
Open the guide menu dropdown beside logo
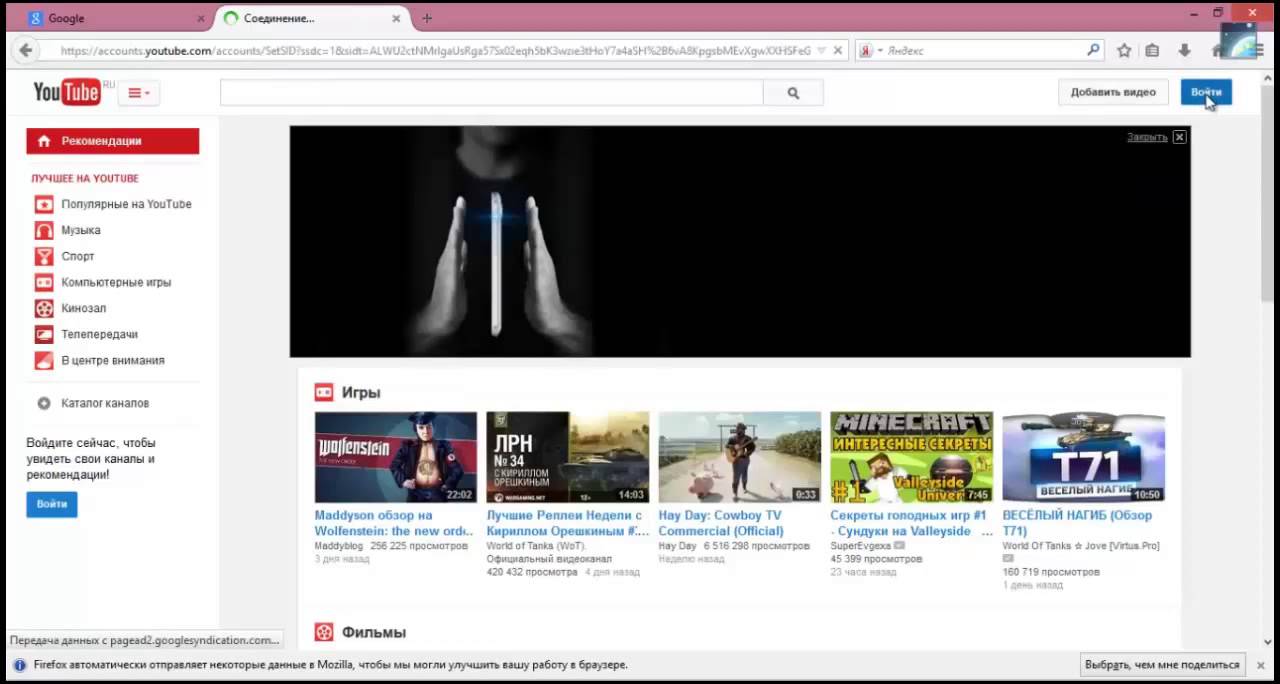[139, 93]
